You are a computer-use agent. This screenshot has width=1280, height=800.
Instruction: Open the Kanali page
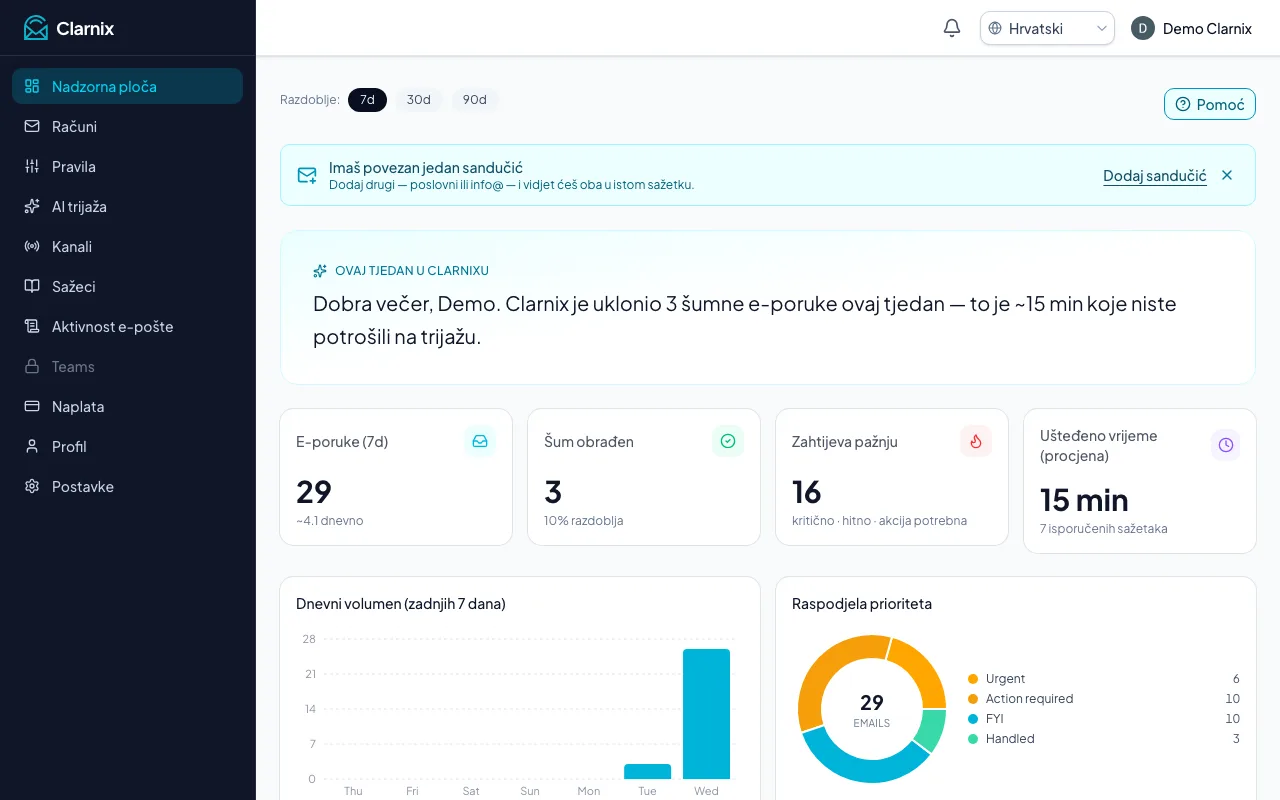point(127,246)
